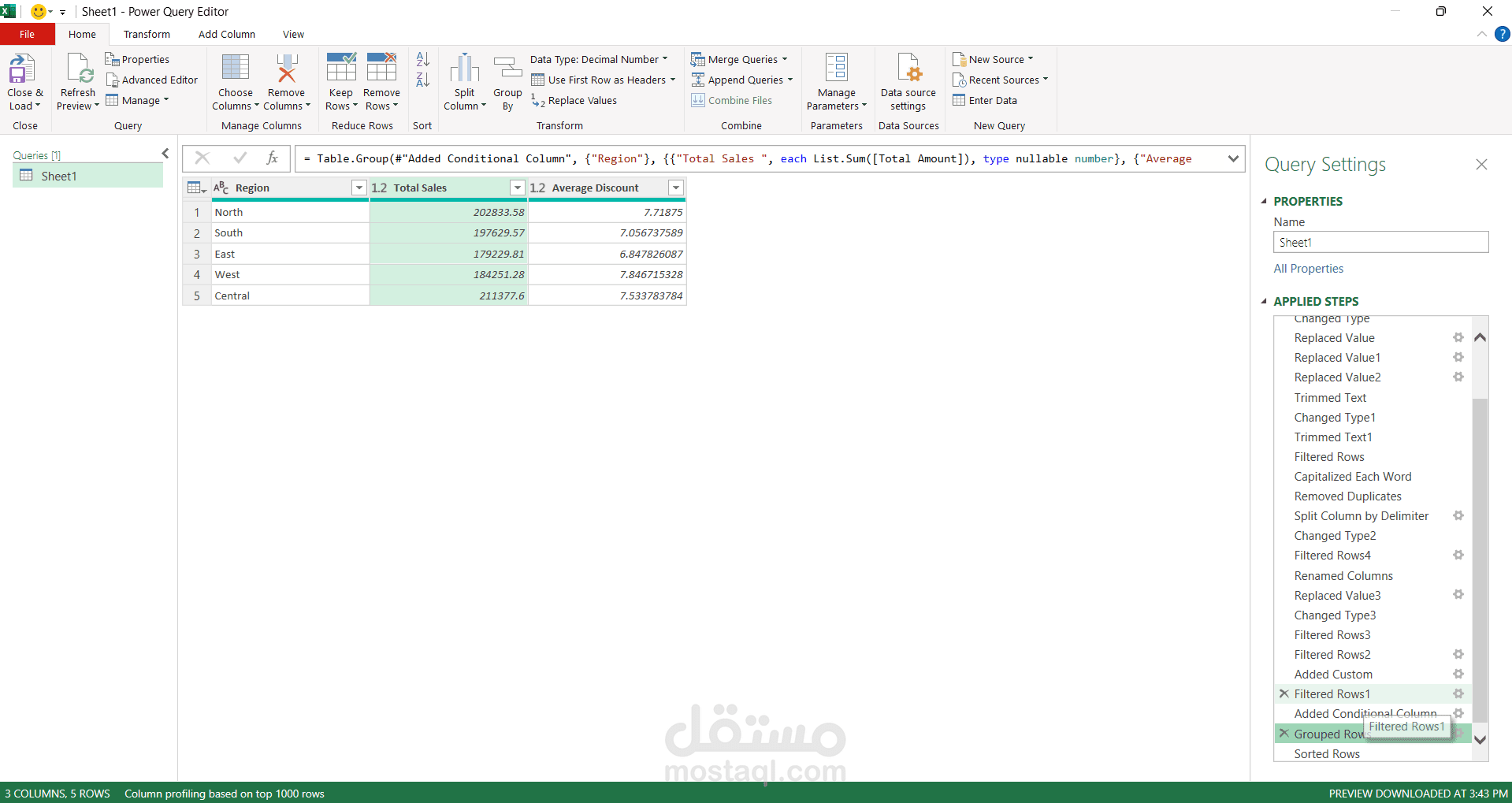Screen dimensions: 1512x803
Task: Collapse the PROPERTIES section
Action: click(1264, 201)
